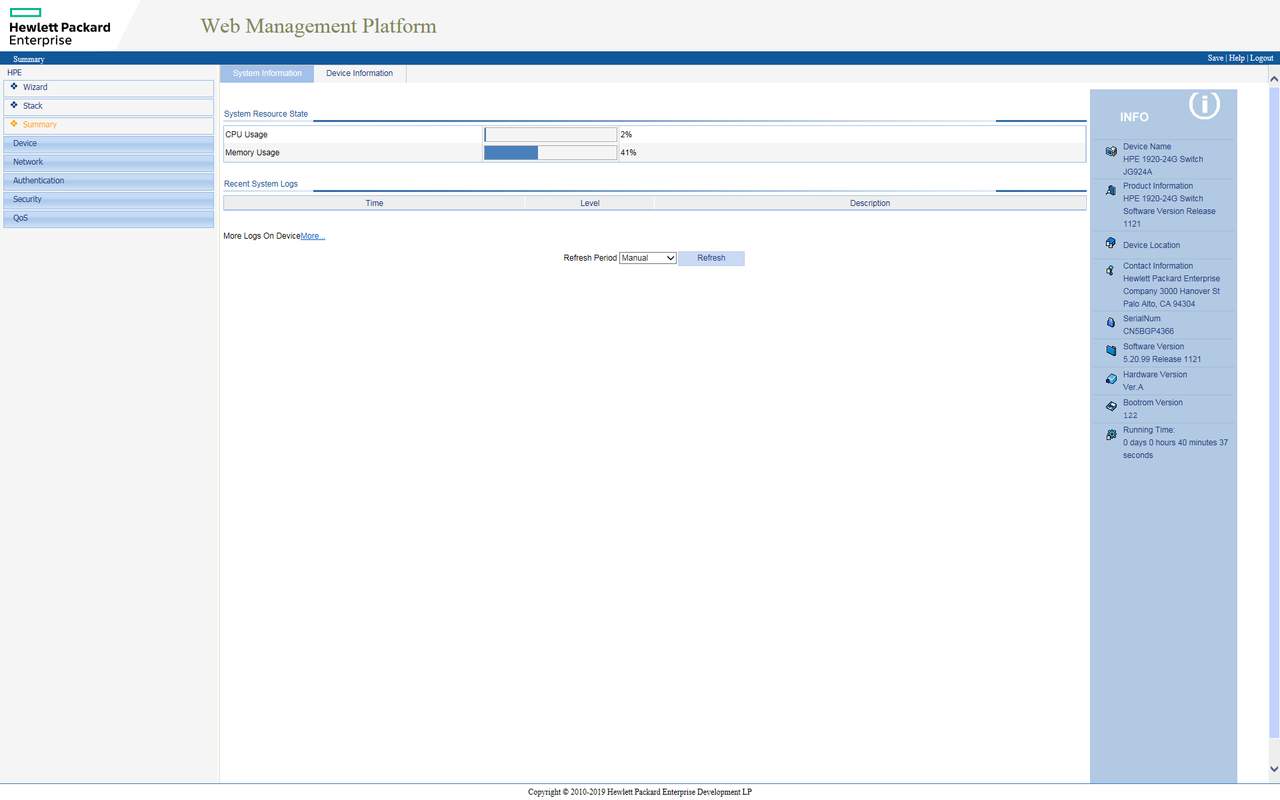Expand the Network menu section
Viewport: 1280px width, 800px height.
(109, 162)
